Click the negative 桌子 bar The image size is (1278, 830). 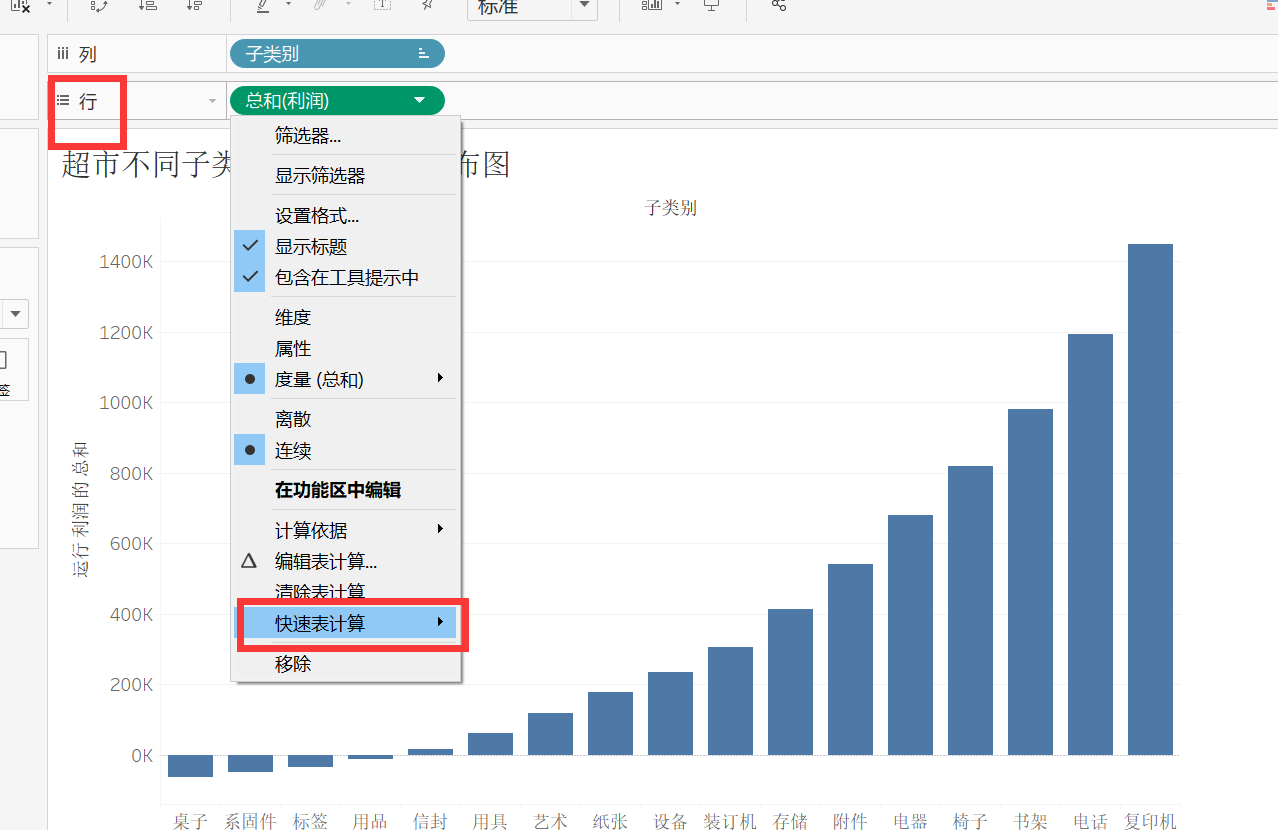pyautogui.click(x=190, y=766)
